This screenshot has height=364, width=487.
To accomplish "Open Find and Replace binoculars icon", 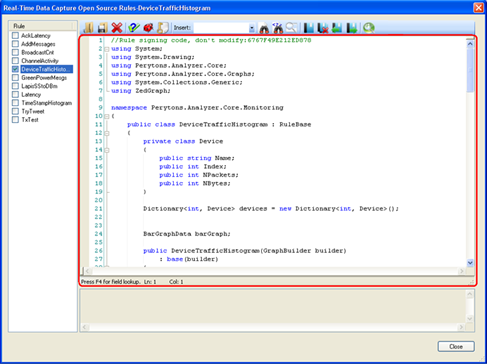I will tap(277, 28).
